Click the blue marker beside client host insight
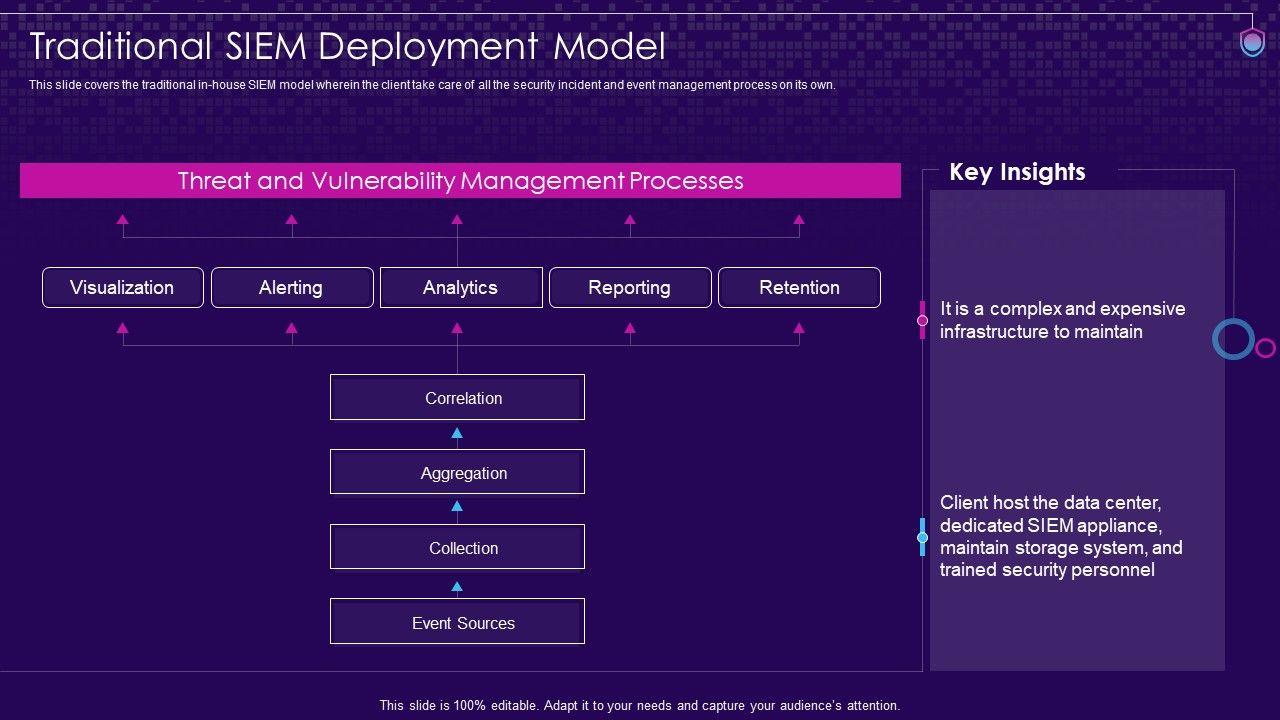 click(922, 537)
